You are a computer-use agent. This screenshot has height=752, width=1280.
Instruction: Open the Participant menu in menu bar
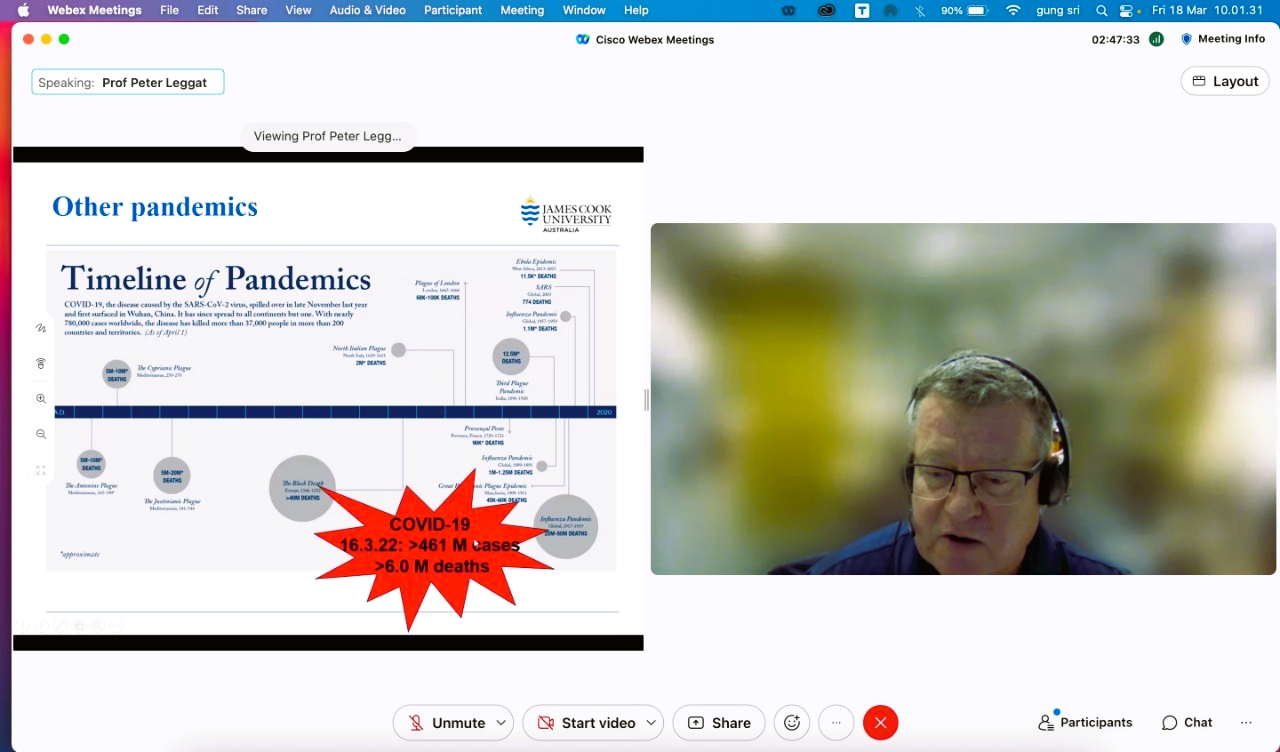tap(452, 10)
